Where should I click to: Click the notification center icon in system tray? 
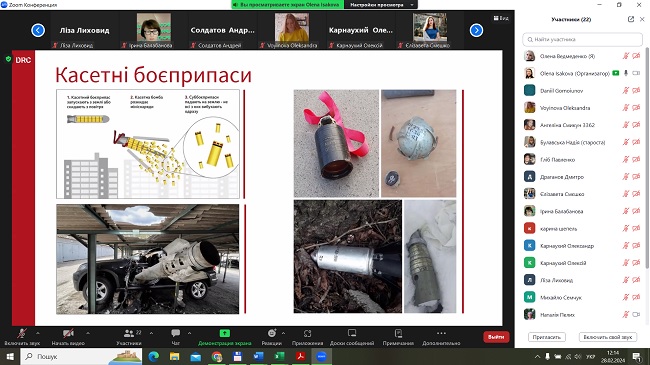coord(637,356)
